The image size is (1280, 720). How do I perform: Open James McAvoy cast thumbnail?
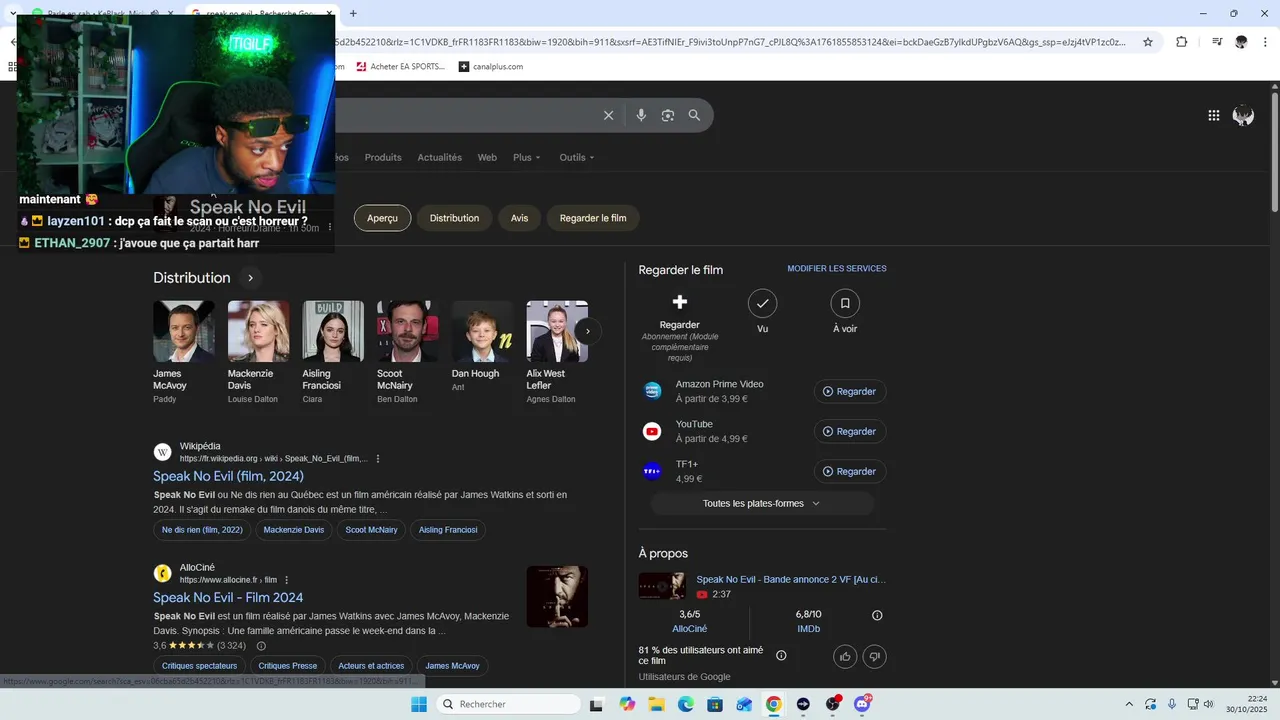click(x=184, y=331)
